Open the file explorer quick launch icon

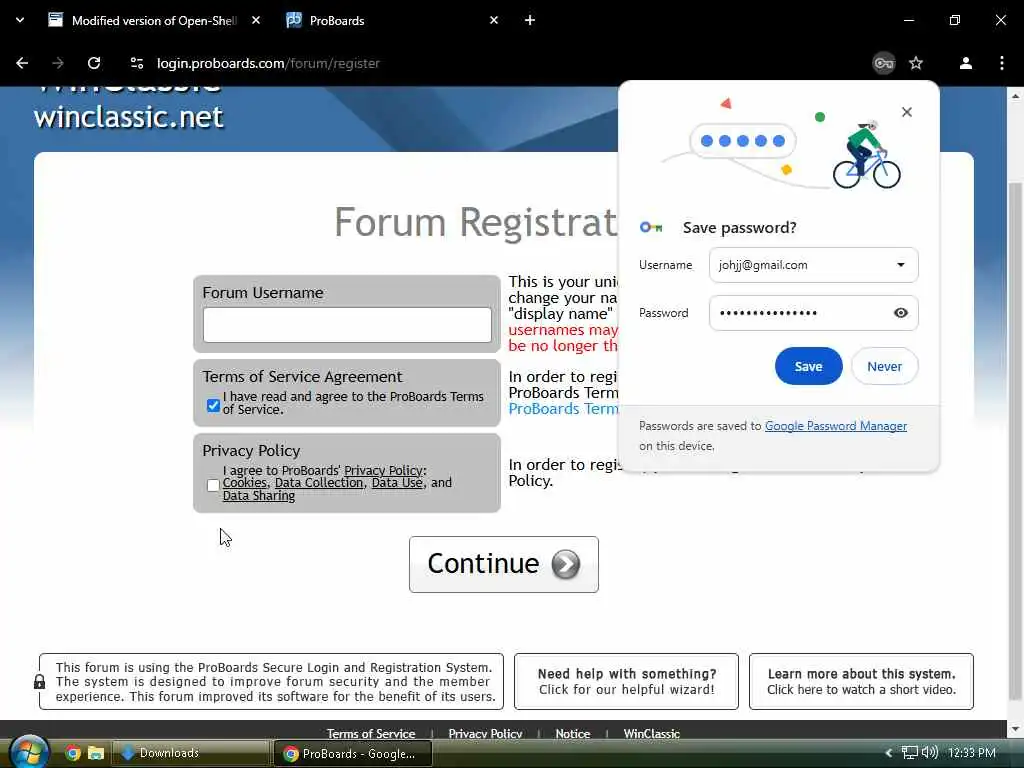(96, 753)
